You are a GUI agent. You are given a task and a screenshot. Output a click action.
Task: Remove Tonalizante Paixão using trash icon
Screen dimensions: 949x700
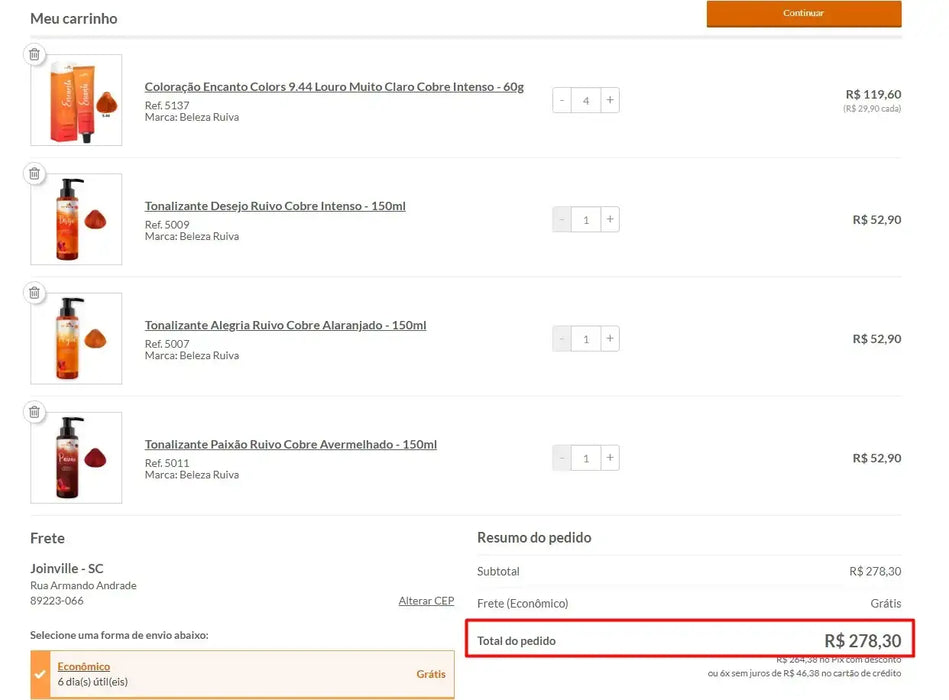pos(34,412)
